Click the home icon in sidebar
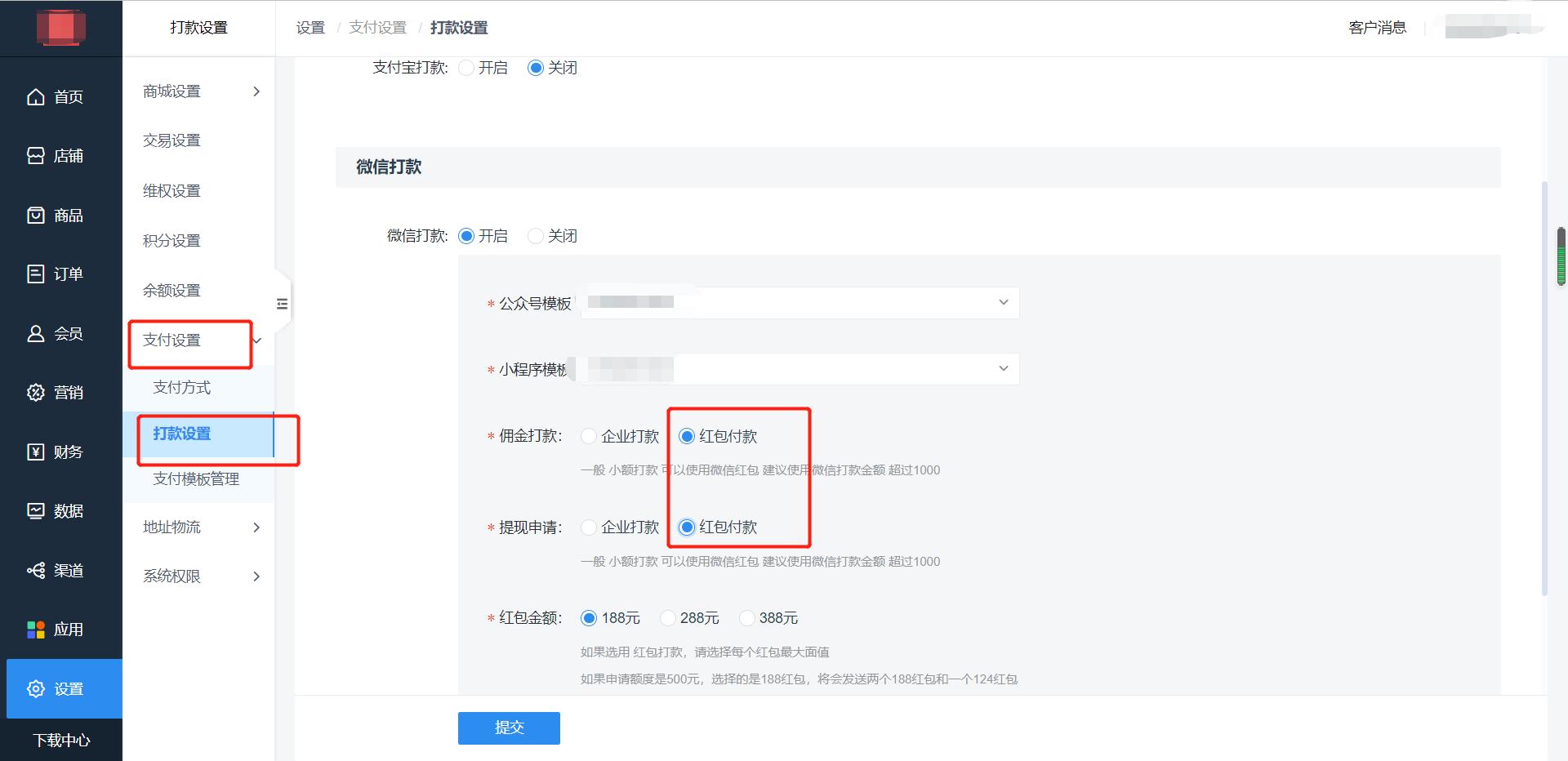Image resolution: width=1568 pixels, height=761 pixels. pos(36,97)
